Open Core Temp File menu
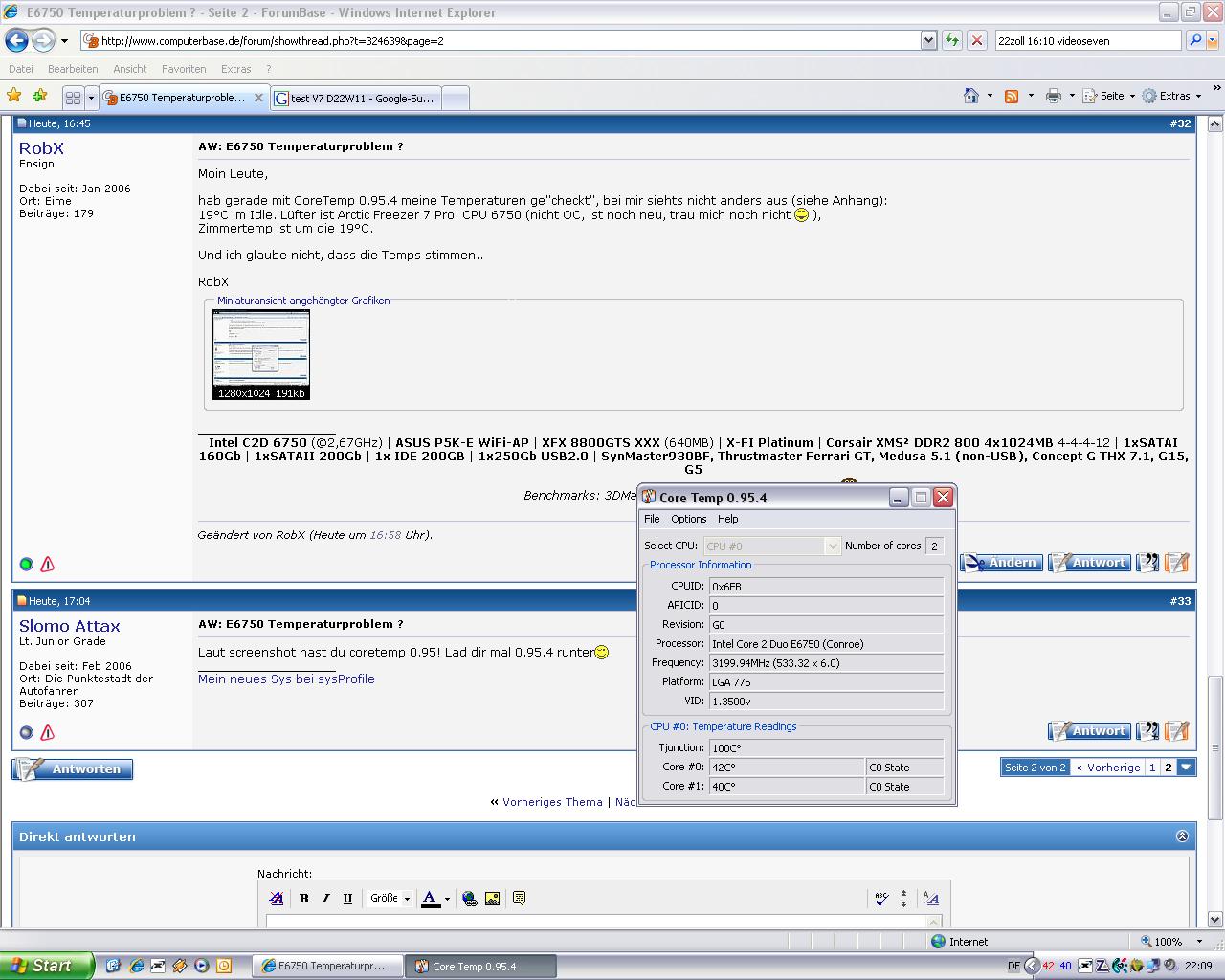This screenshot has height=980, width=1225. [x=652, y=519]
